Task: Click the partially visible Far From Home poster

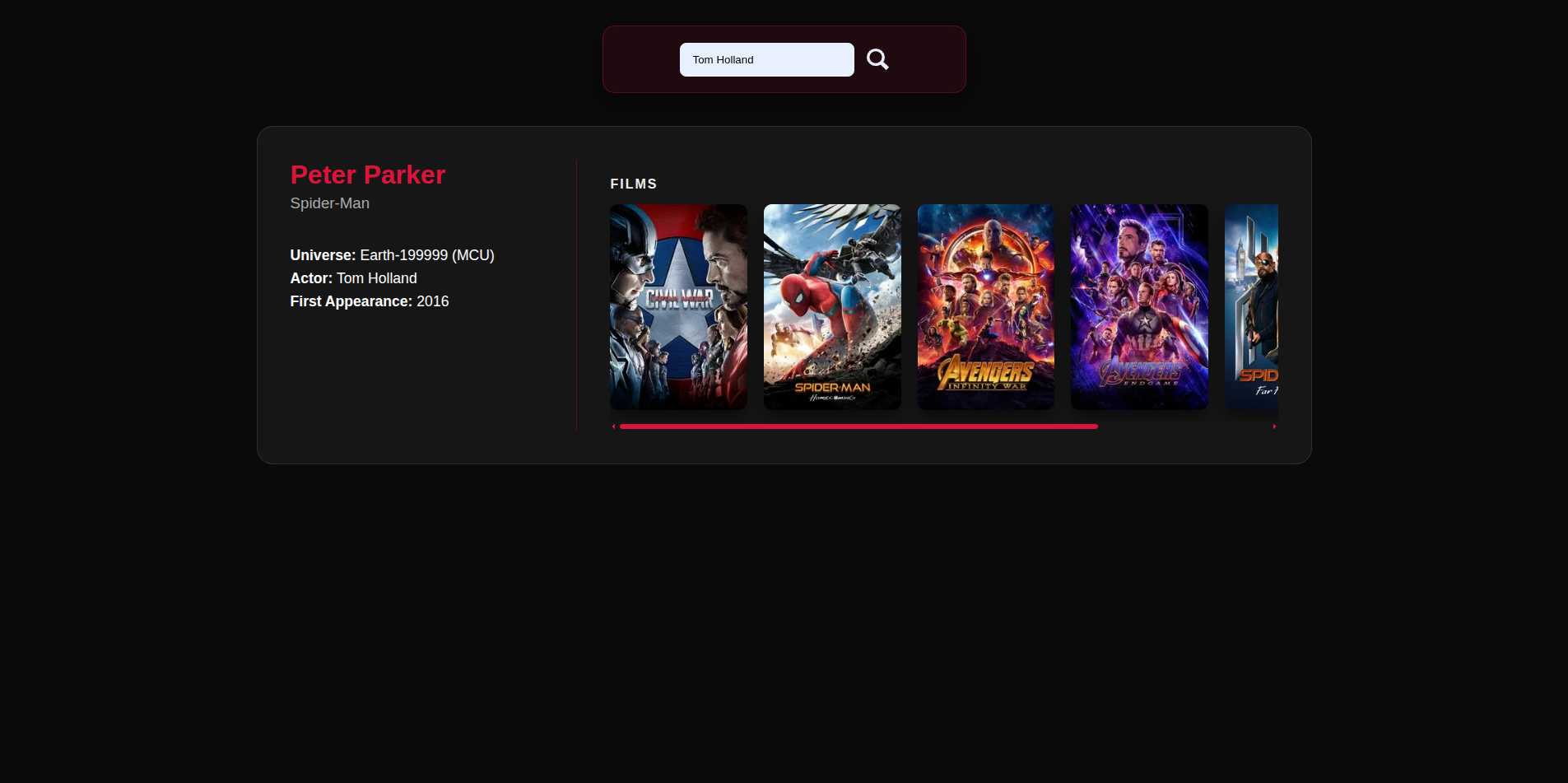Action: 1252,306
